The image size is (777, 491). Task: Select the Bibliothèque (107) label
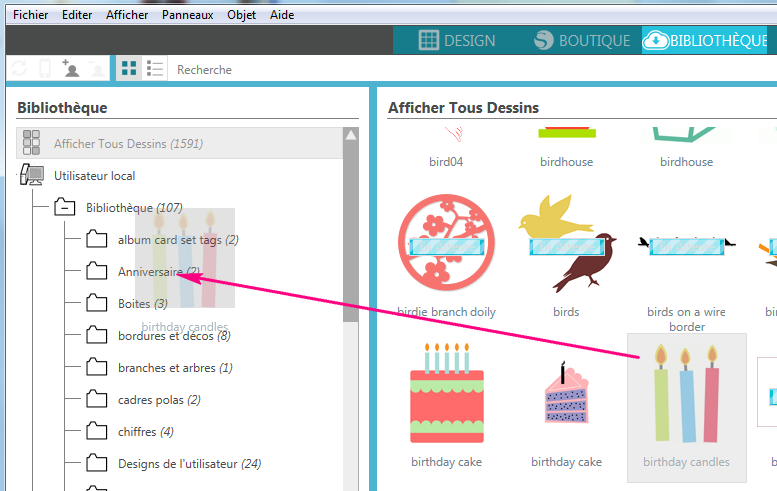tap(134, 208)
